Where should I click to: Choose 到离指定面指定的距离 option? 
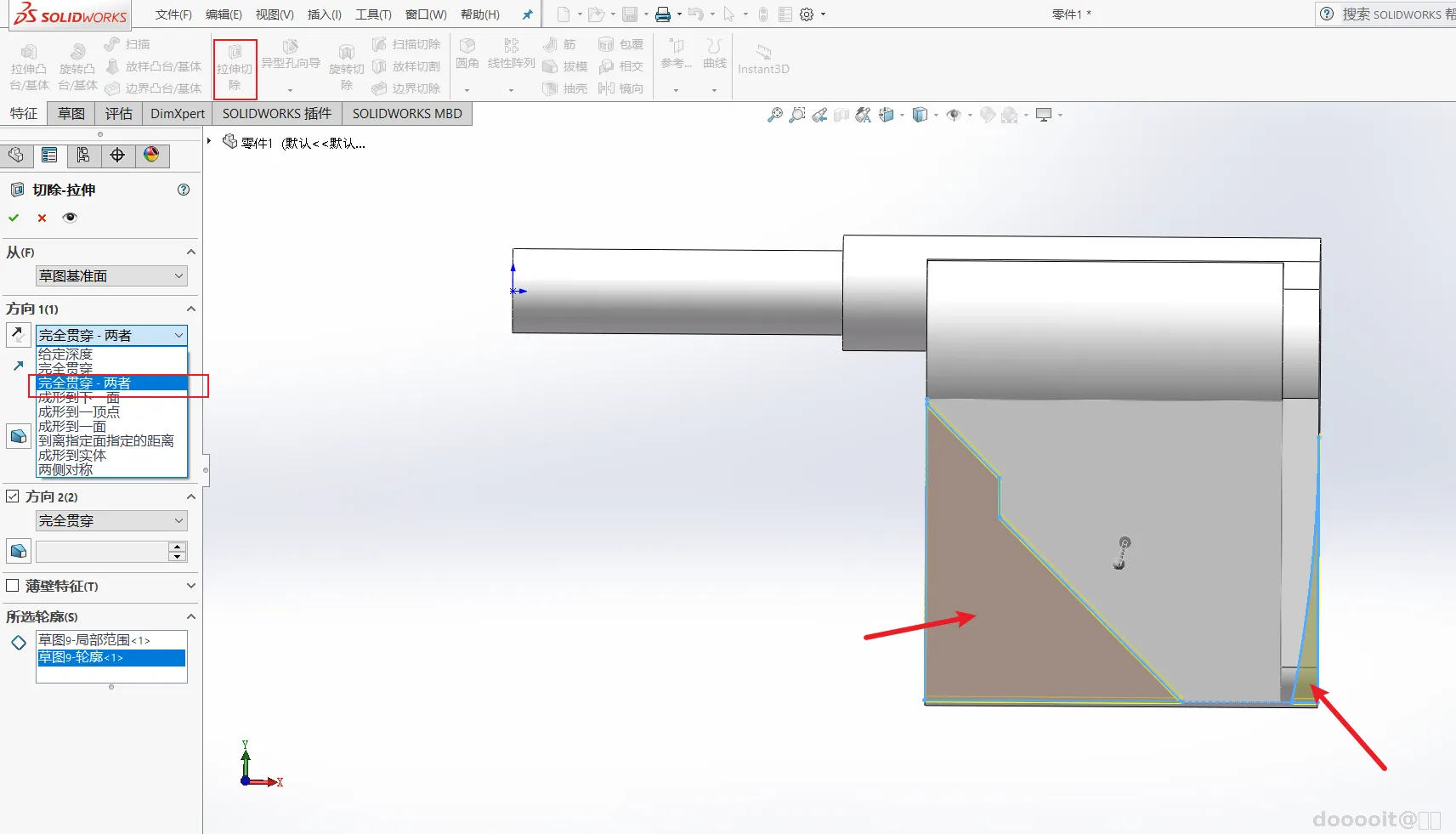click(111, 441)
